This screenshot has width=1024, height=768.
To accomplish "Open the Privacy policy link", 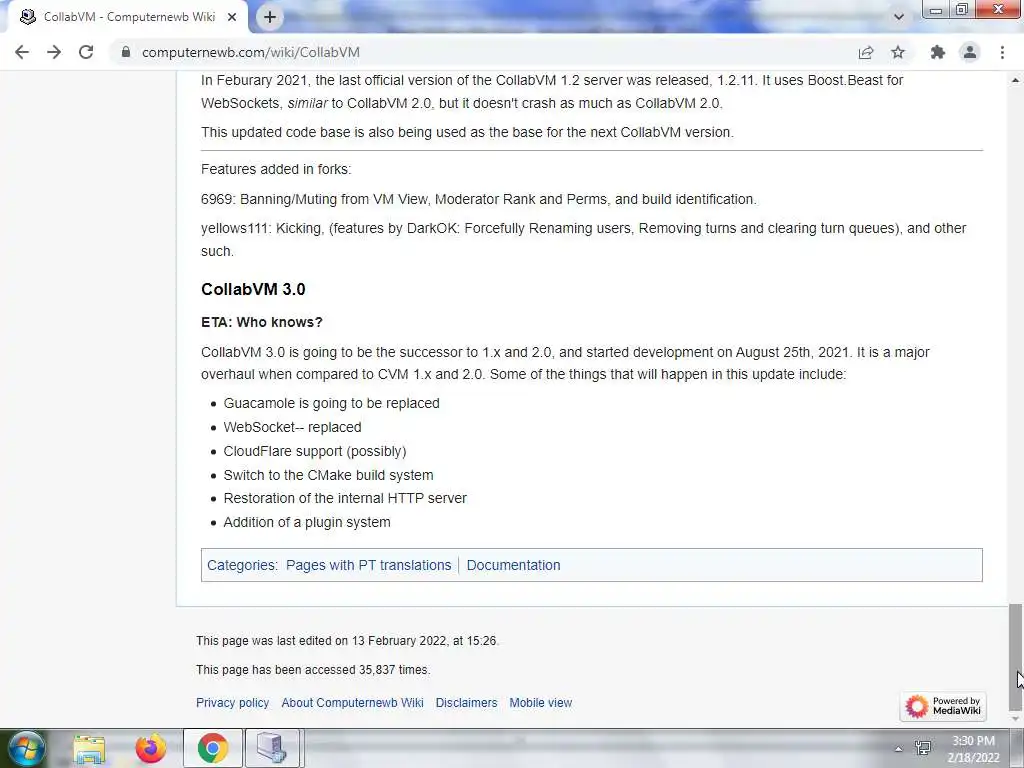I will tap(232, 703).
